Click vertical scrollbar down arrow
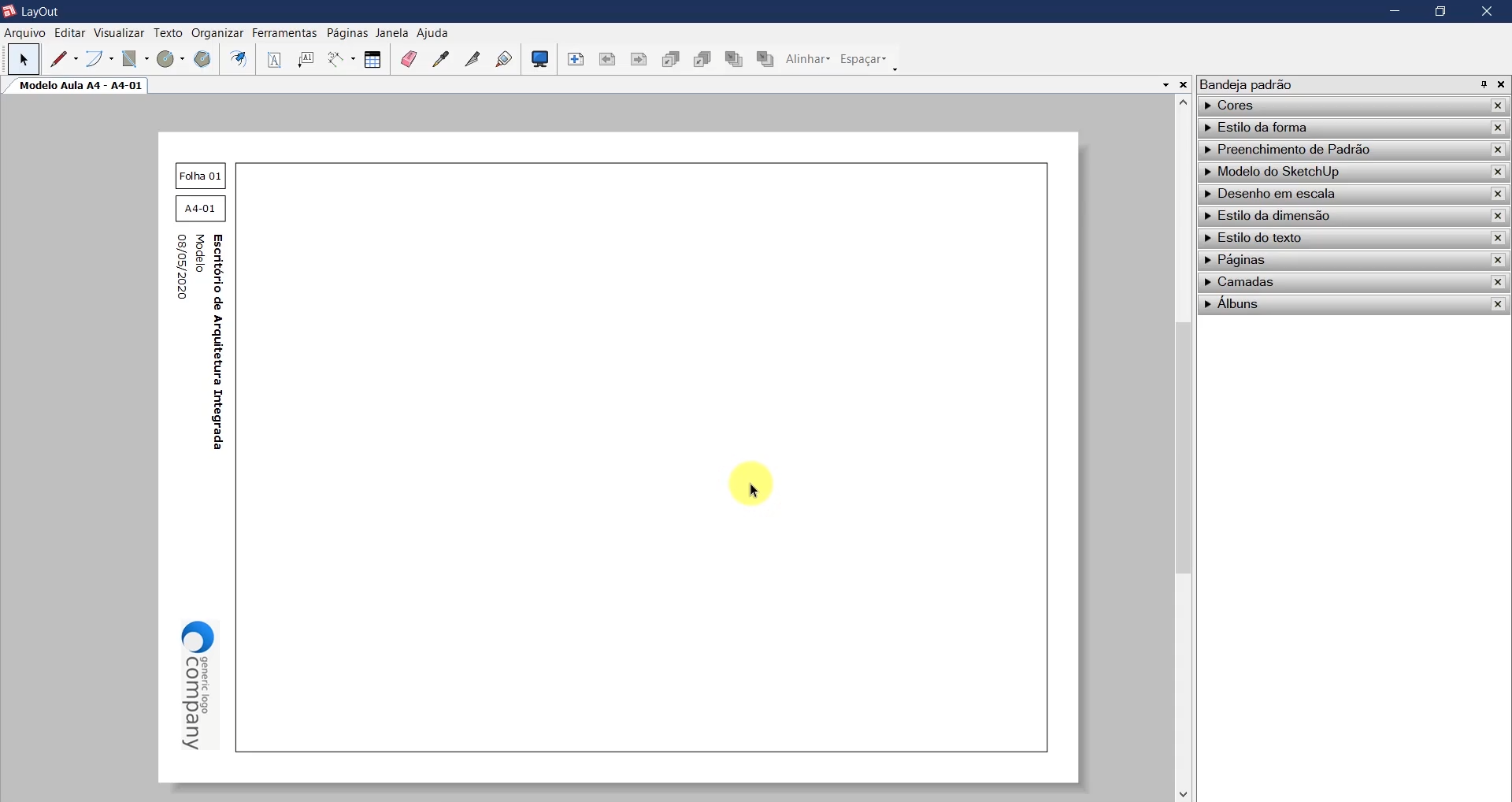This screenshot has width=1512, height=802. pyautogui.click(x=1184, y=794)
